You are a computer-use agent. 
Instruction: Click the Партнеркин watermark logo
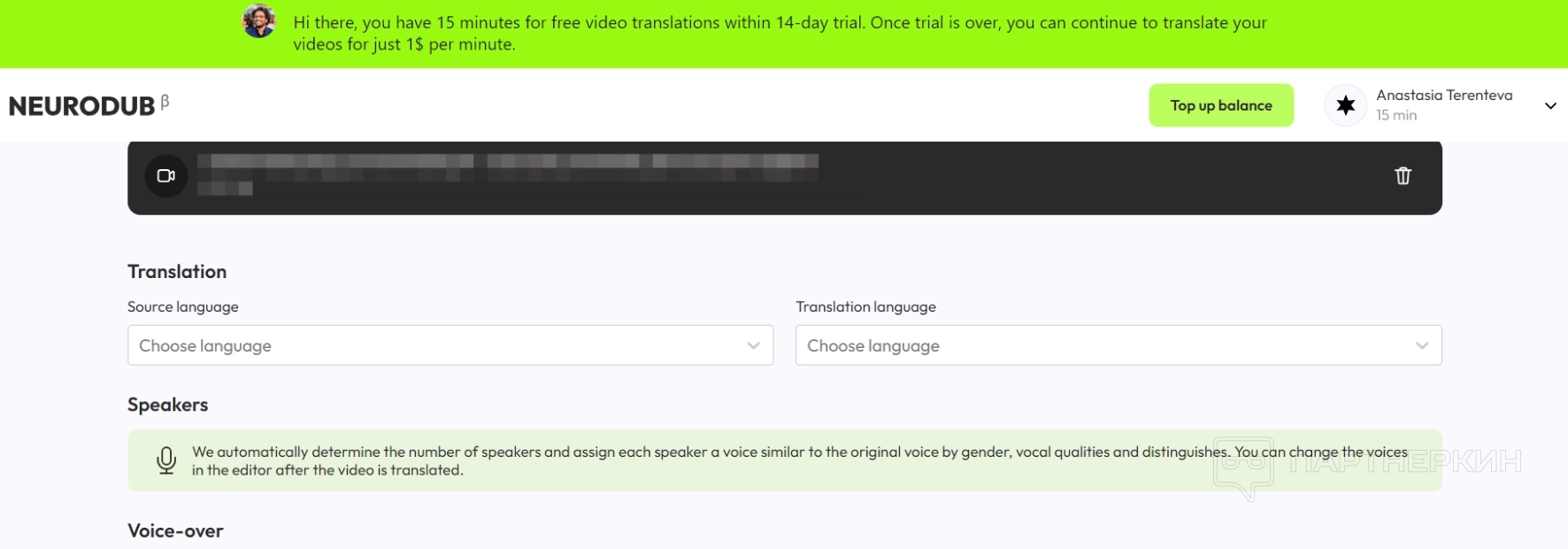(x=1367, y=463)
